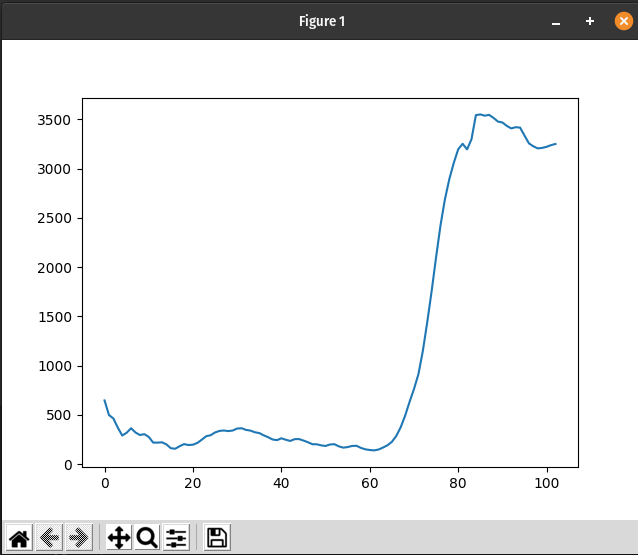Open the Configure subplots dialog
This screenshot has width=638, height=555.
176,538
